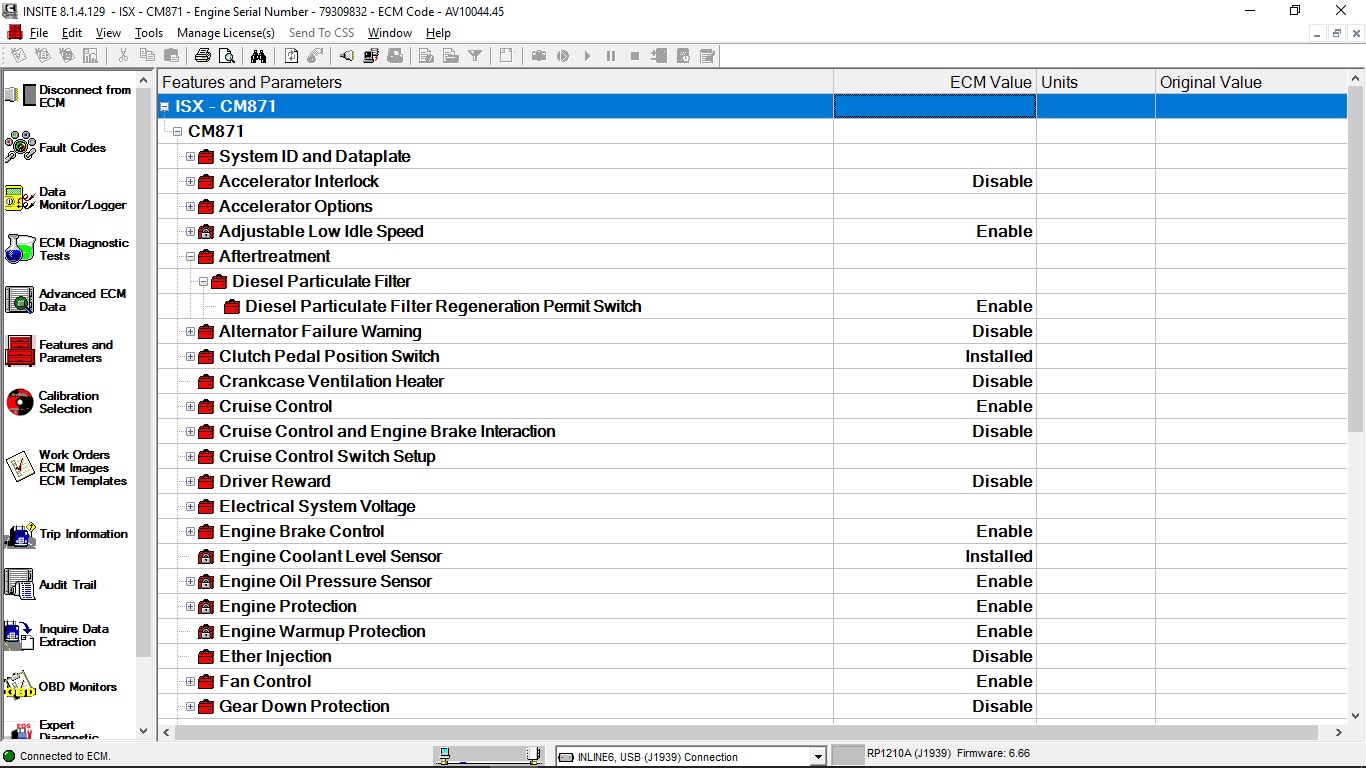Click the parameter list horizontal scrollbar
This screenshot has height=768, width=1366.
pos(746,733)
